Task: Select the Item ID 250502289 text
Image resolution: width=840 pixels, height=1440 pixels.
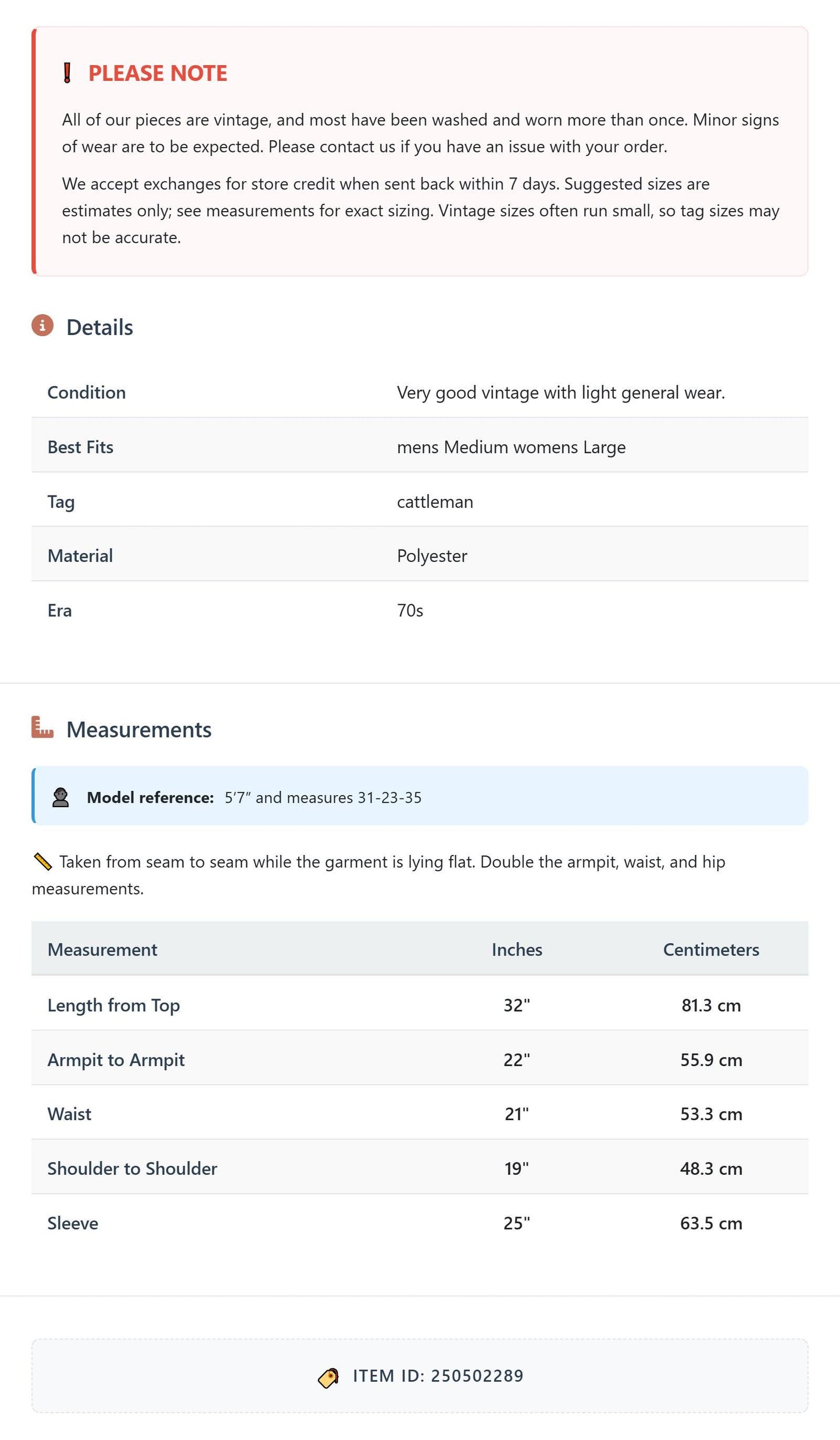Action: (x=438, y=1376)
